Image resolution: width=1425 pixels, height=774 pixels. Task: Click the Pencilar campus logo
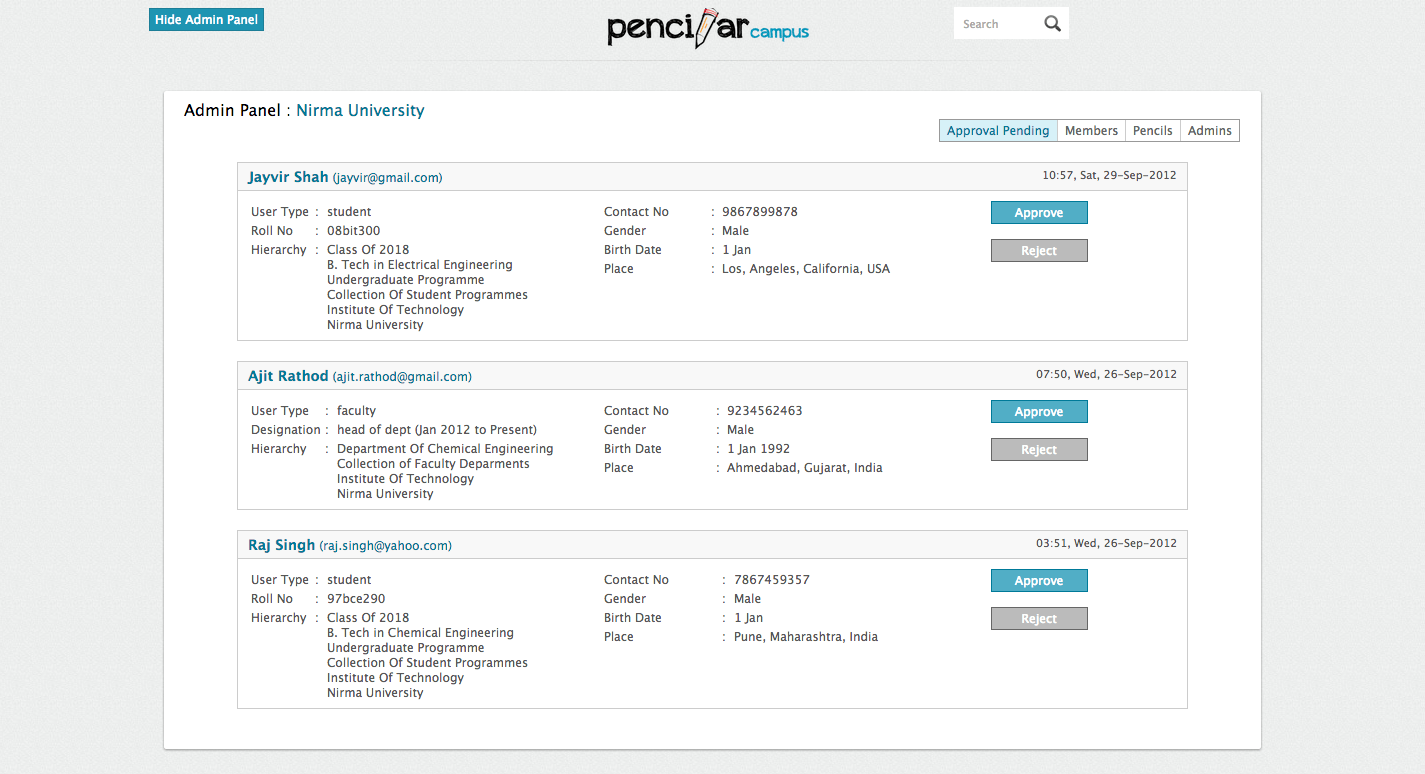coord(708,28)
